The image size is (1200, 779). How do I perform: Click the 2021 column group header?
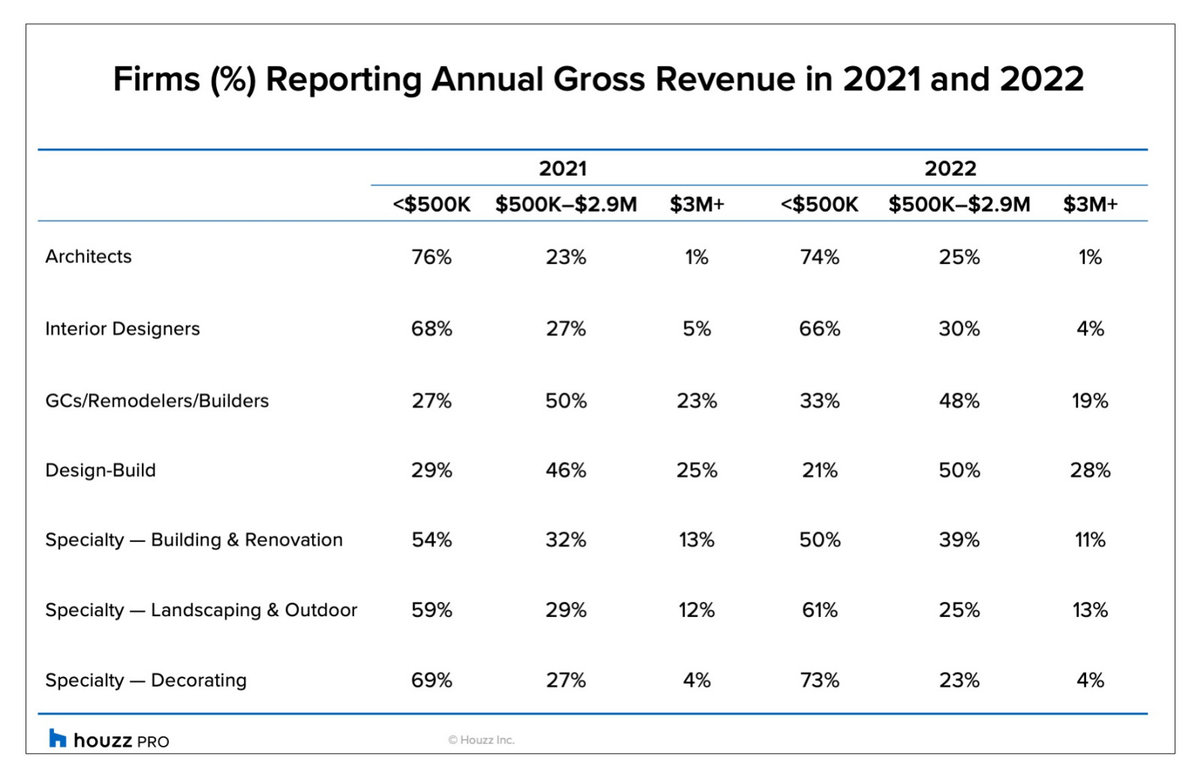pos(563,168)
